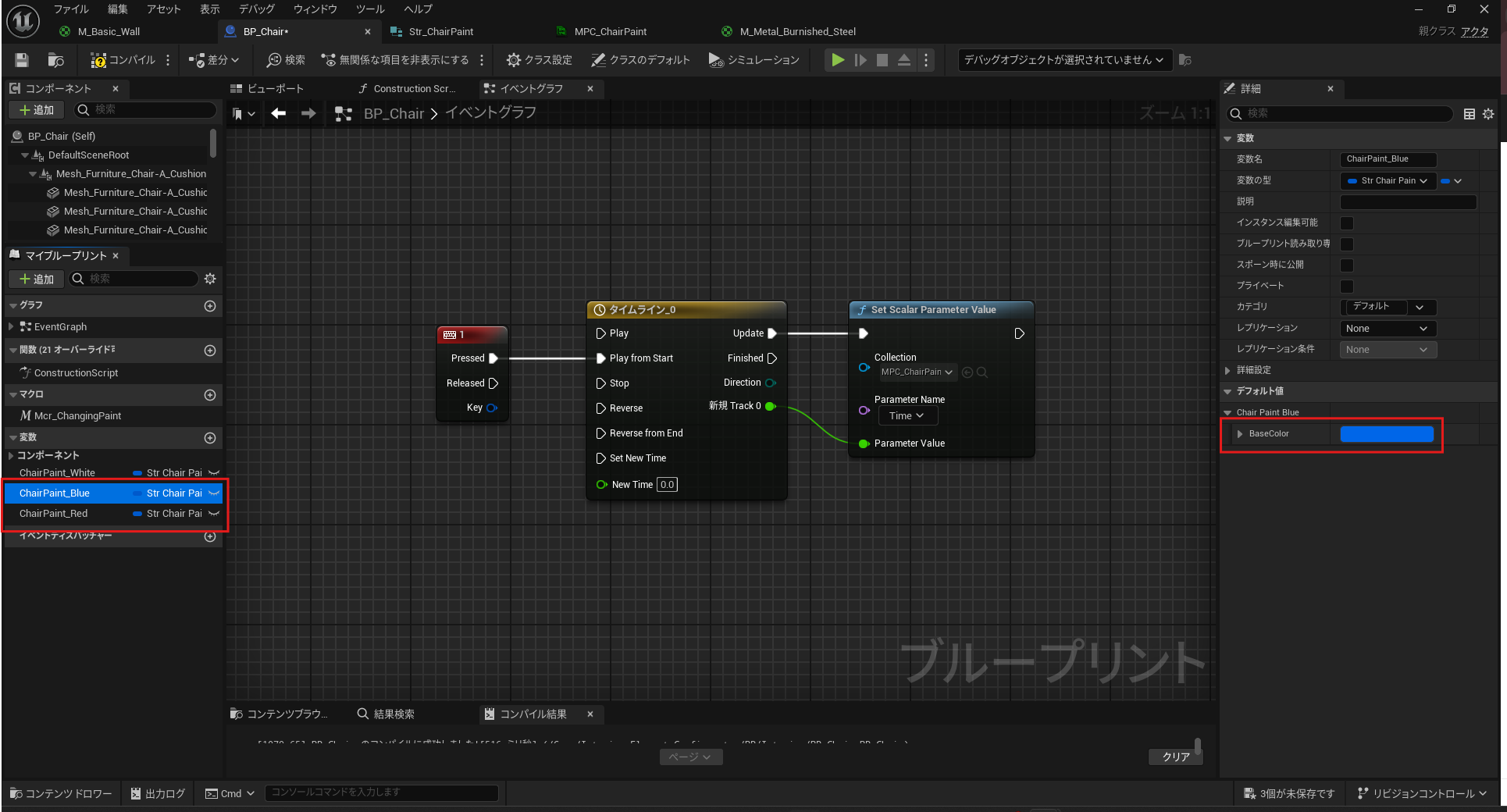Open the My Blueprint settings gear
This screenshot has width=1507, height=812.
(x=209, y=279)
